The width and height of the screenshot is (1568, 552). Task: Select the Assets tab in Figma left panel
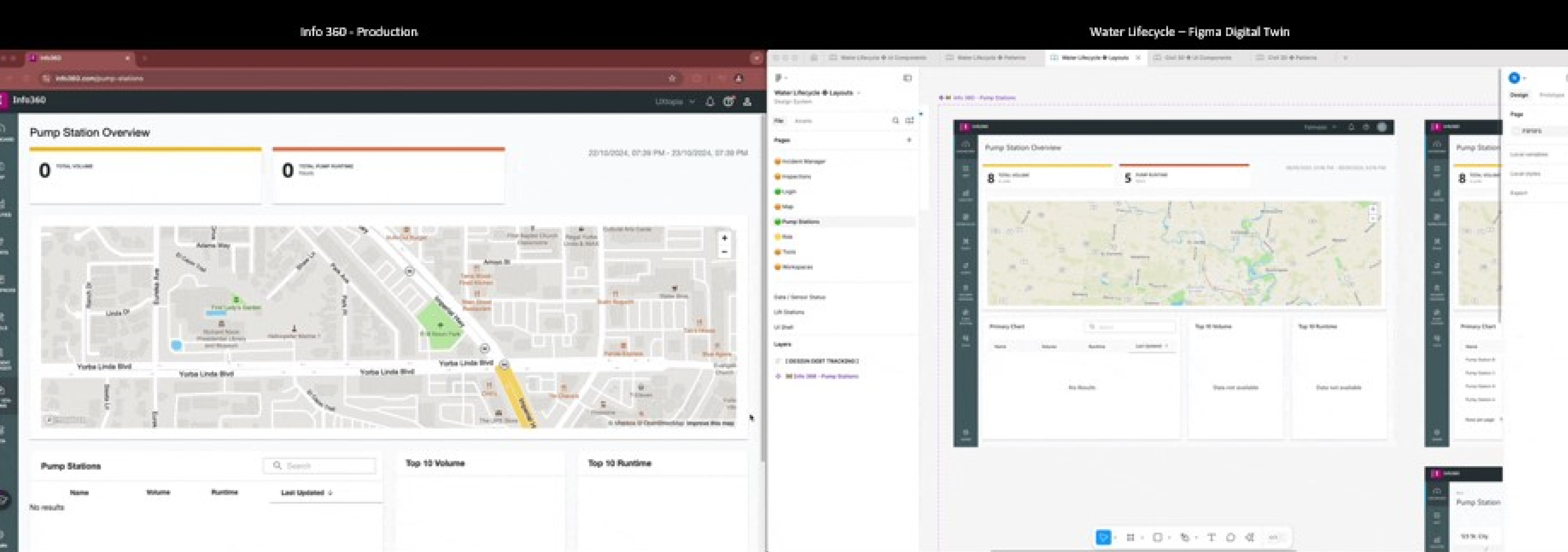803,121
